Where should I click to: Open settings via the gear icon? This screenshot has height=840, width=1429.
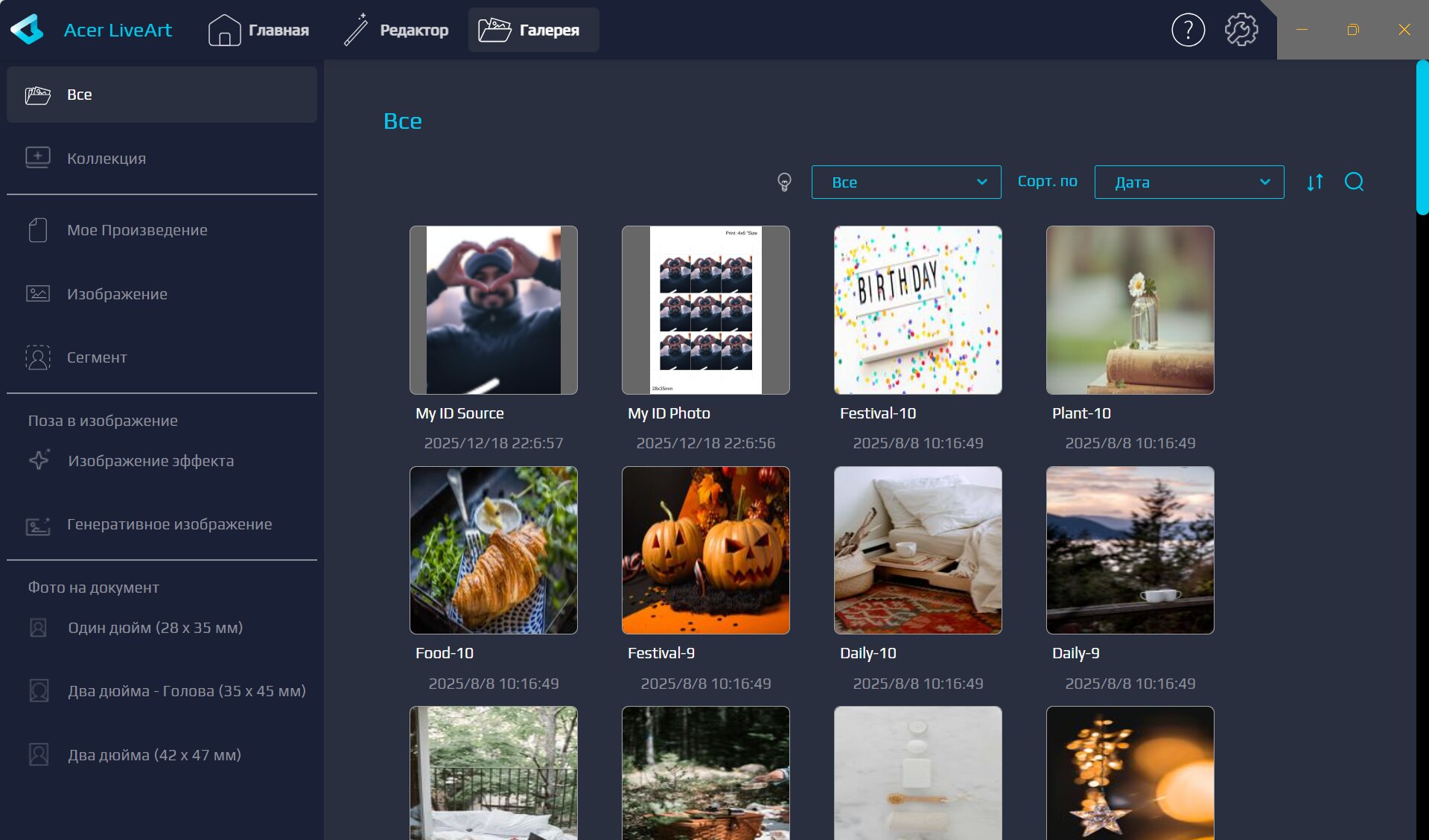tap(1241, 31)
